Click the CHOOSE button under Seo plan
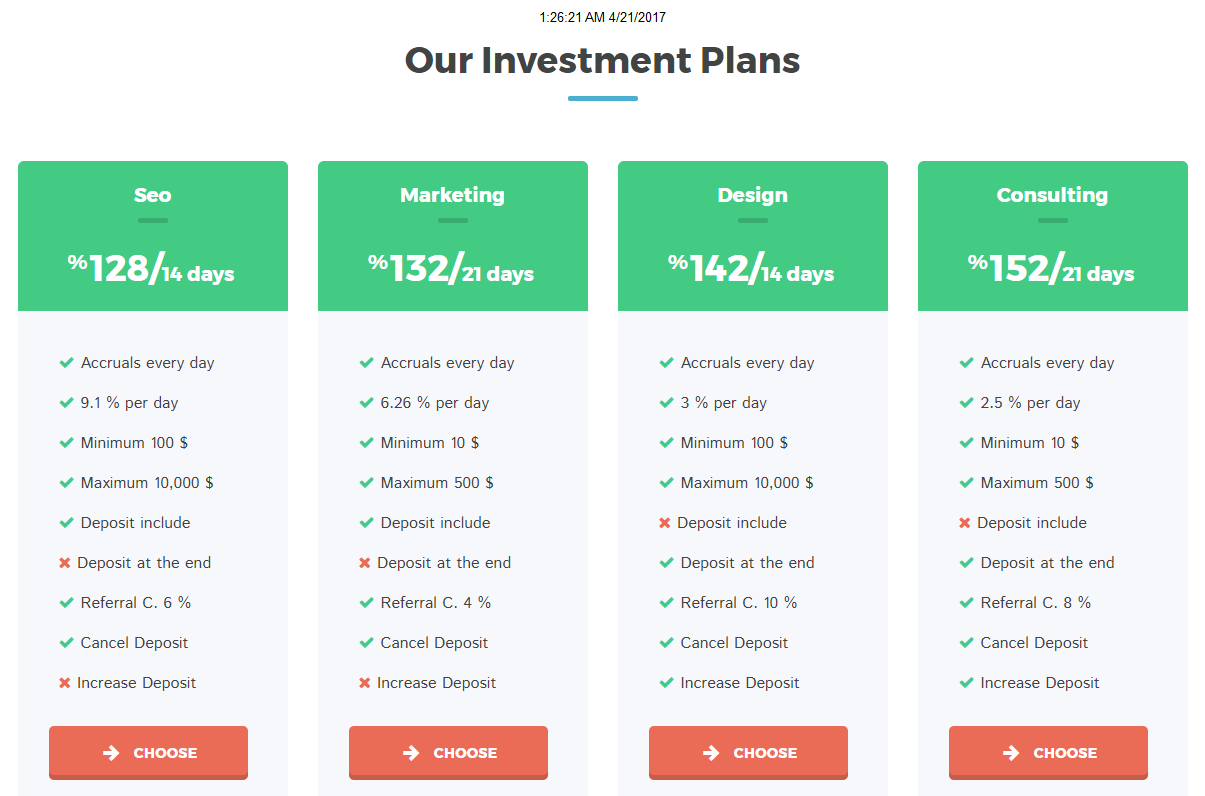Image resolution: width=1205 pixels, height=796 pixels. (x=148, y=752)
